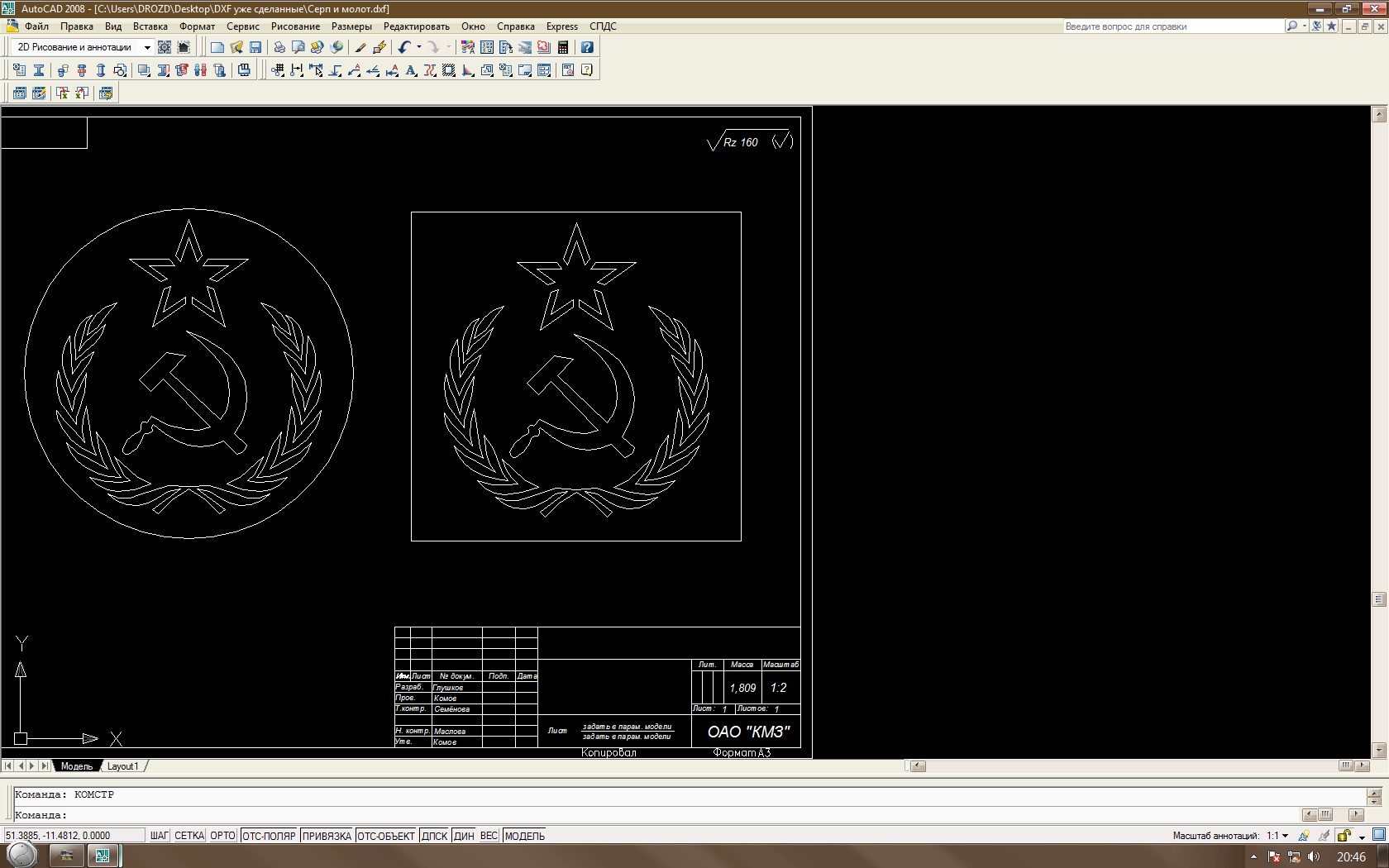This screenshot has height=868, width=1389.
Task: Toggle ДИН dynamic input
Action: tap(464, 836)
